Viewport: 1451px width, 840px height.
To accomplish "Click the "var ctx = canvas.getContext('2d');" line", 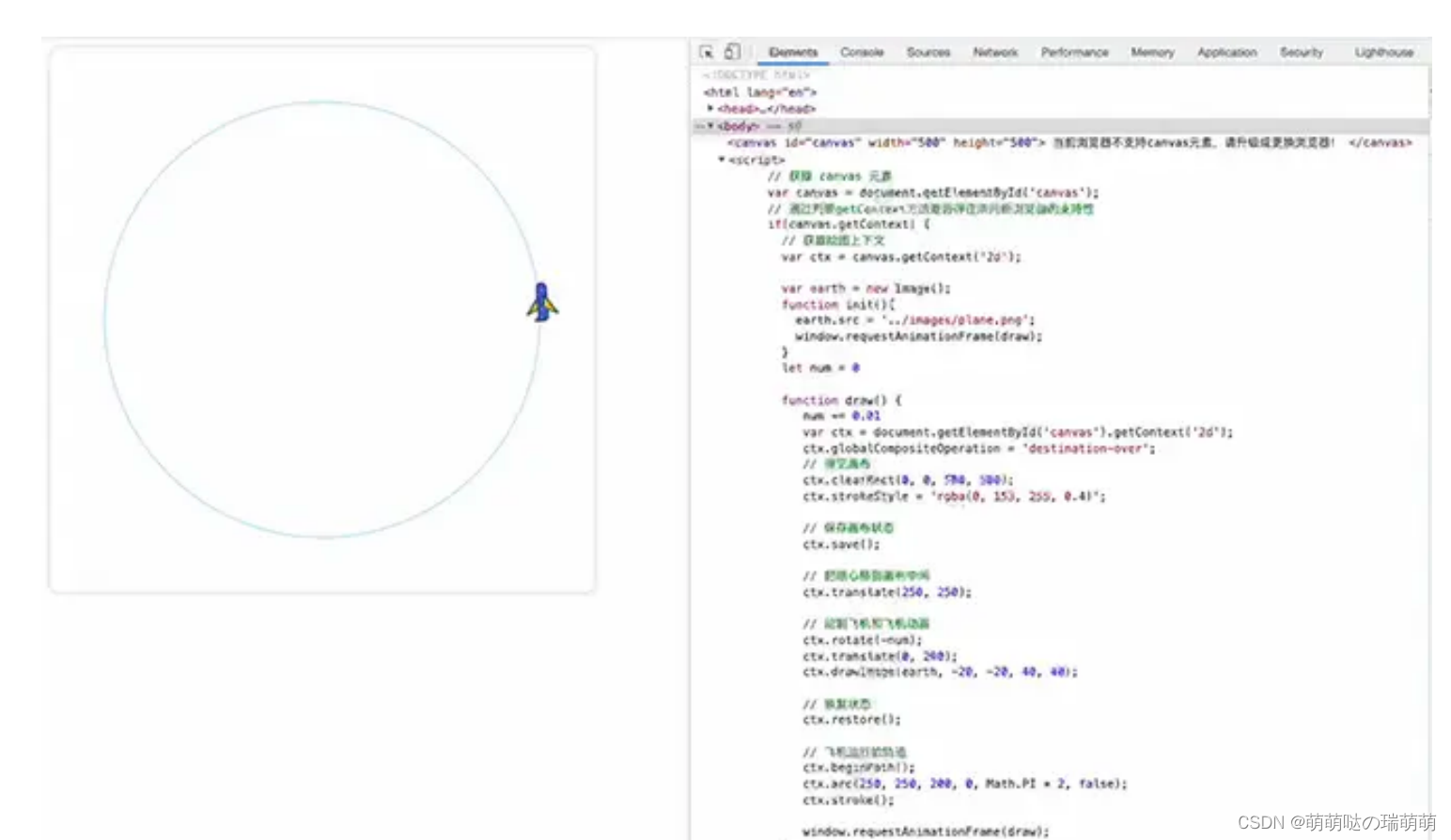I will (900, 257).
